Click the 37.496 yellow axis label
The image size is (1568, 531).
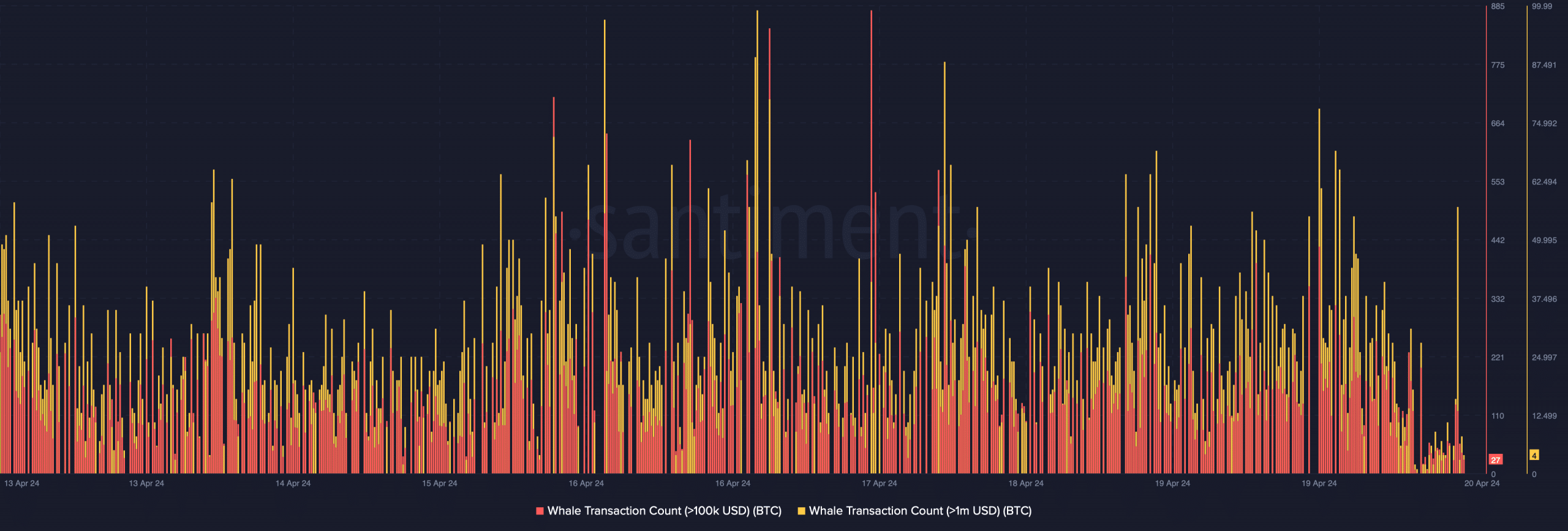click(x=1543, y=299)
